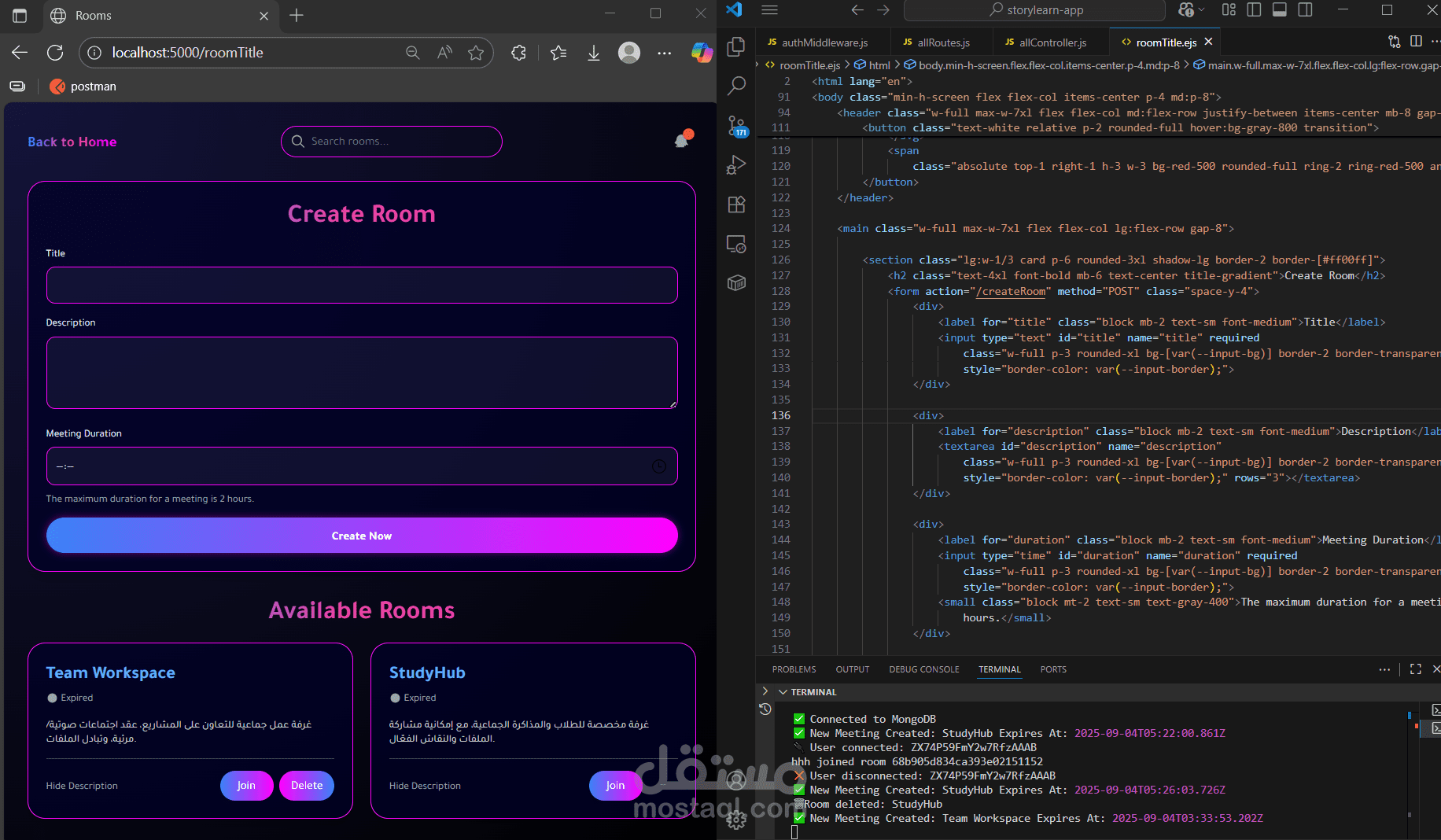Delete the Team Workspace room
The width and height of the screenshot is (1441, 840).
click(307, 786)
